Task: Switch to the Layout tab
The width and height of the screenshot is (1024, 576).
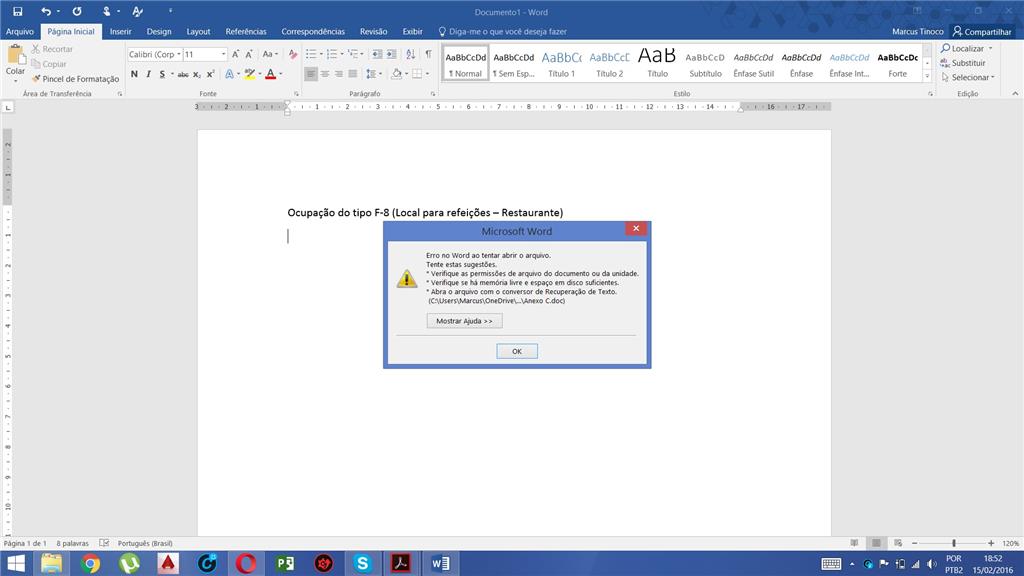Action: click(x=199, y=31)
